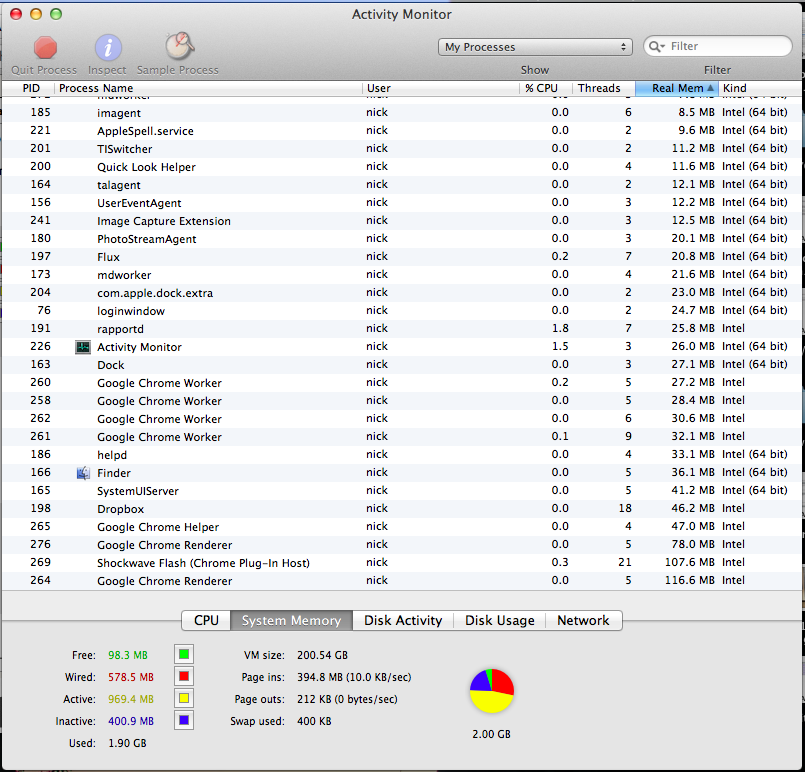Select Google Chrome Worker with PID 258
This screenshot has width=805, height=772.
402,400
